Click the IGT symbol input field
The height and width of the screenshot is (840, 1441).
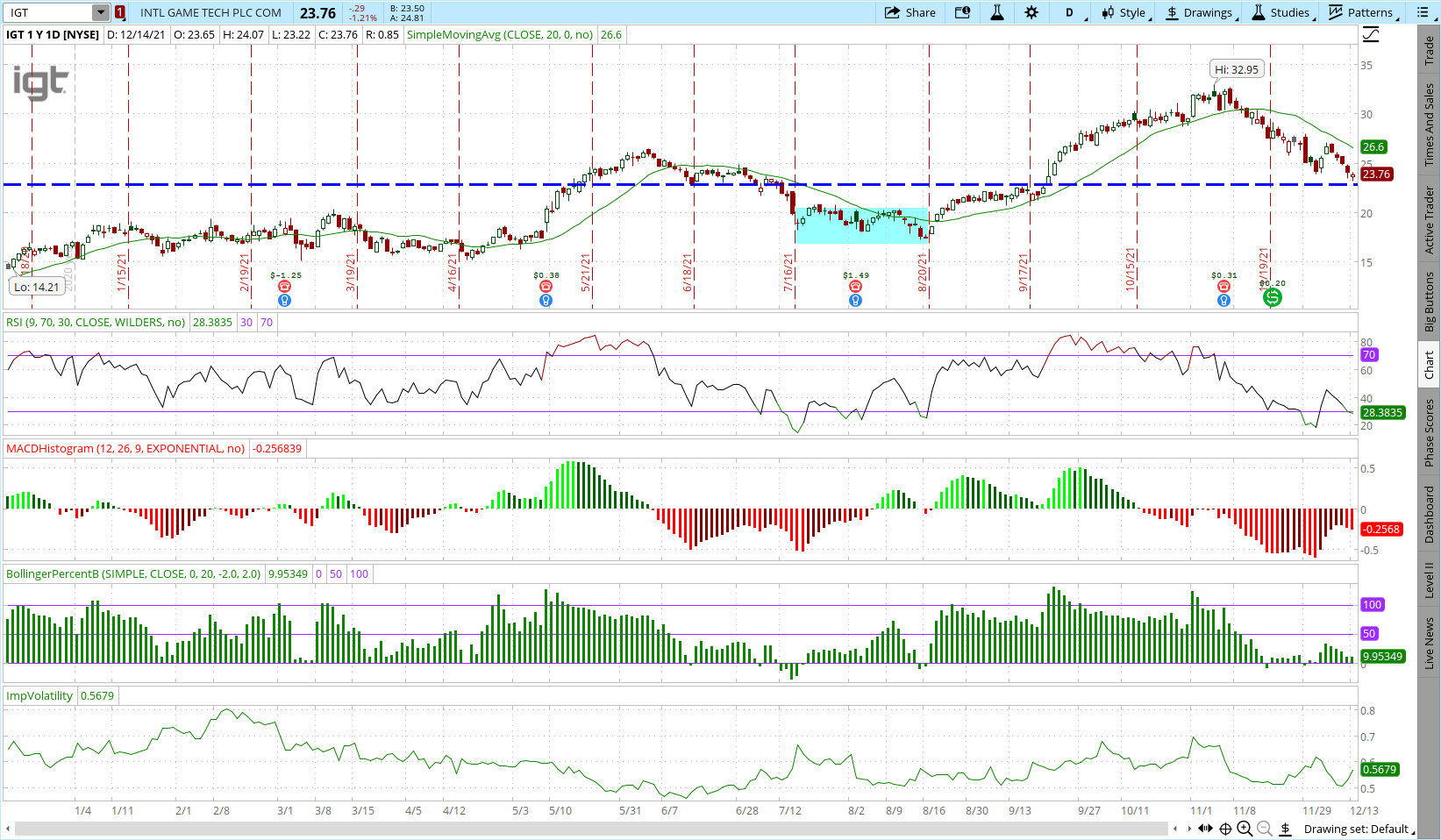pos(49,12)
